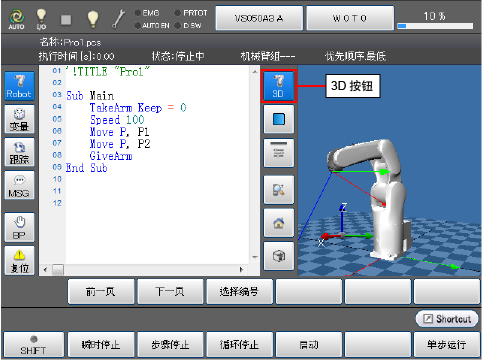The image size is (482, 360).
Task: Open the 变量 variables panel
Action: pyautogui.click(x=19, y=119)
